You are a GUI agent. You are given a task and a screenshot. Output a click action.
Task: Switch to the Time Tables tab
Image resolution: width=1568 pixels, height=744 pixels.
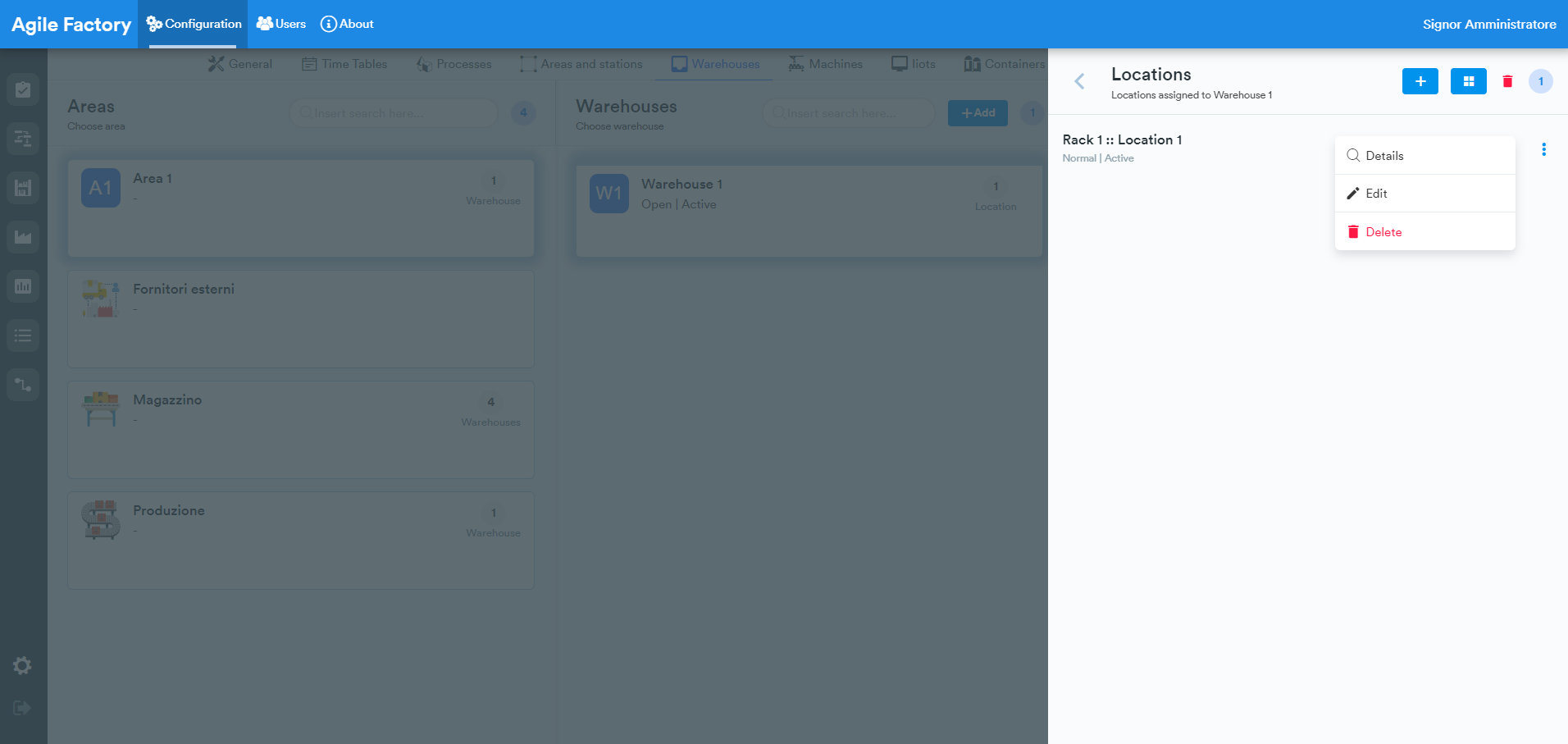pos(344,64)
